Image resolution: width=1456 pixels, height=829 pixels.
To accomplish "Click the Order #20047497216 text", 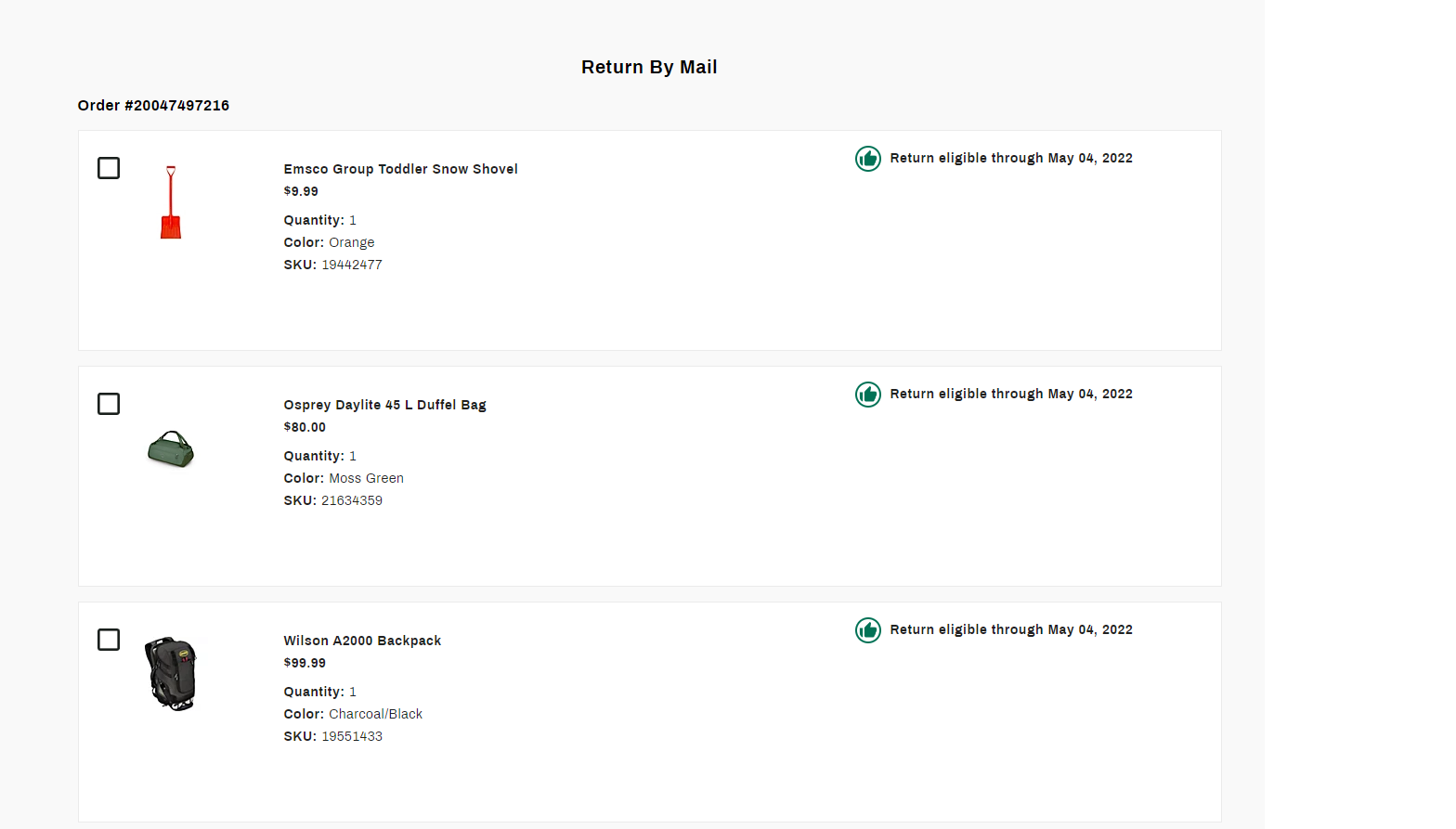I will pos(153,106).
